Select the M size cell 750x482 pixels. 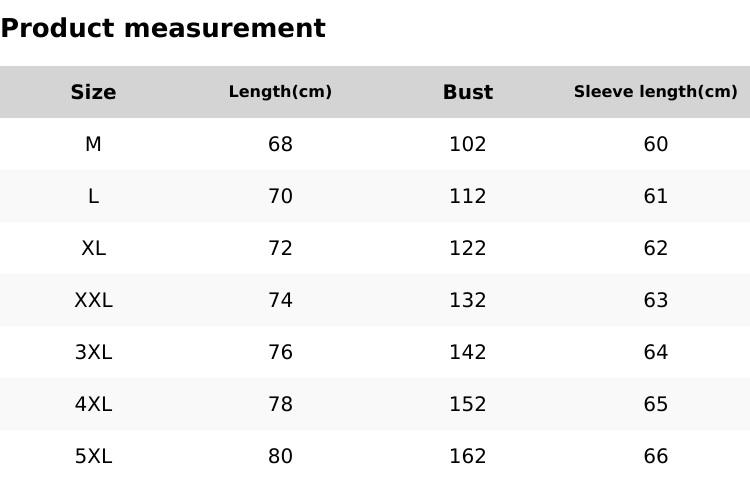(93, 144)
